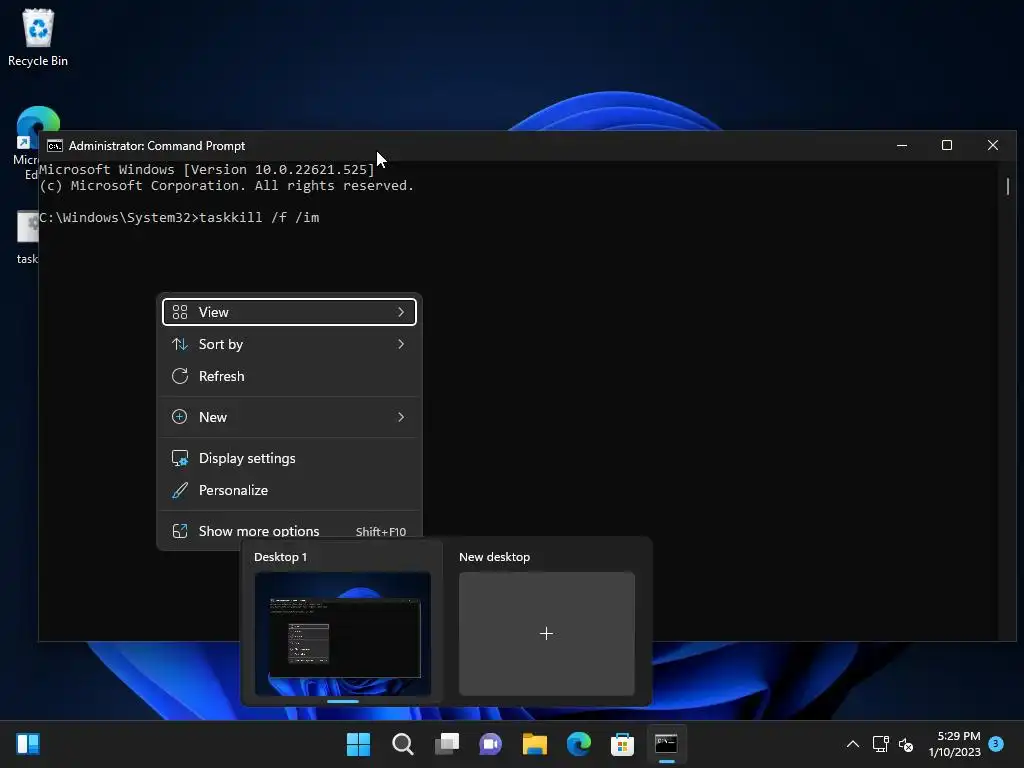Click the Refresh circular arrow icon

tap(180, 376)
